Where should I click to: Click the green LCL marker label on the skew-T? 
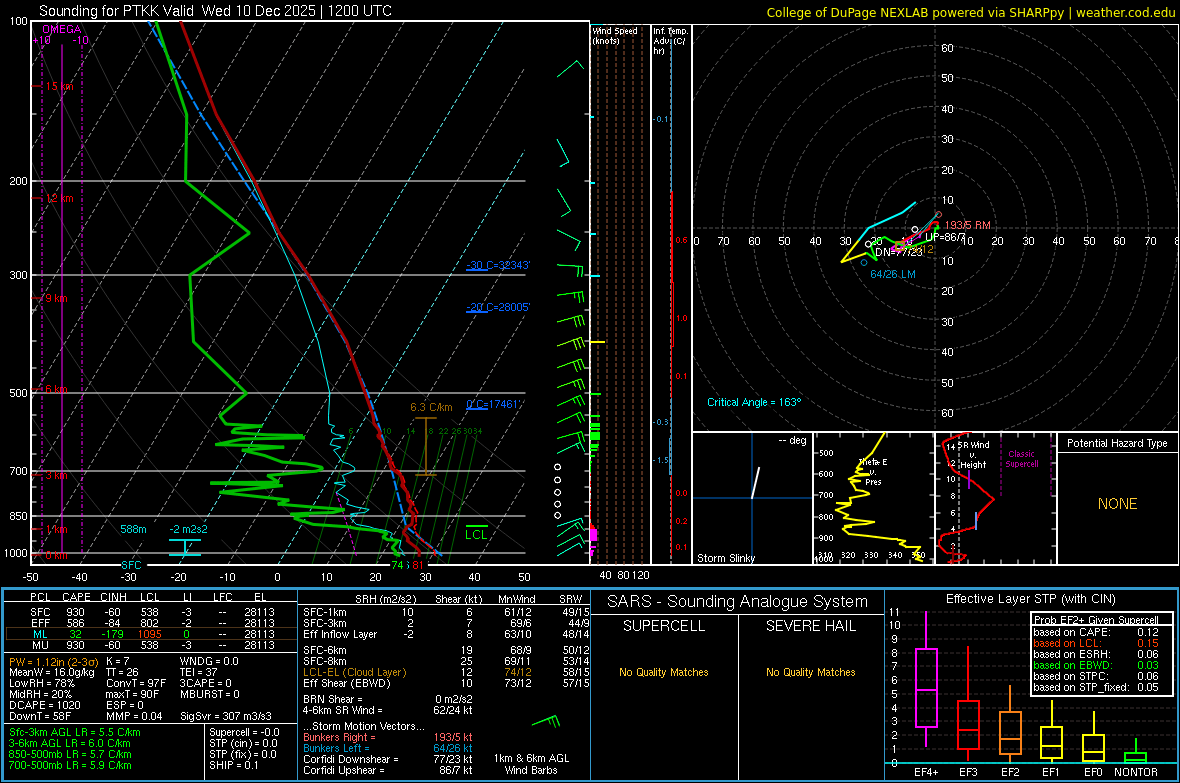476,535
